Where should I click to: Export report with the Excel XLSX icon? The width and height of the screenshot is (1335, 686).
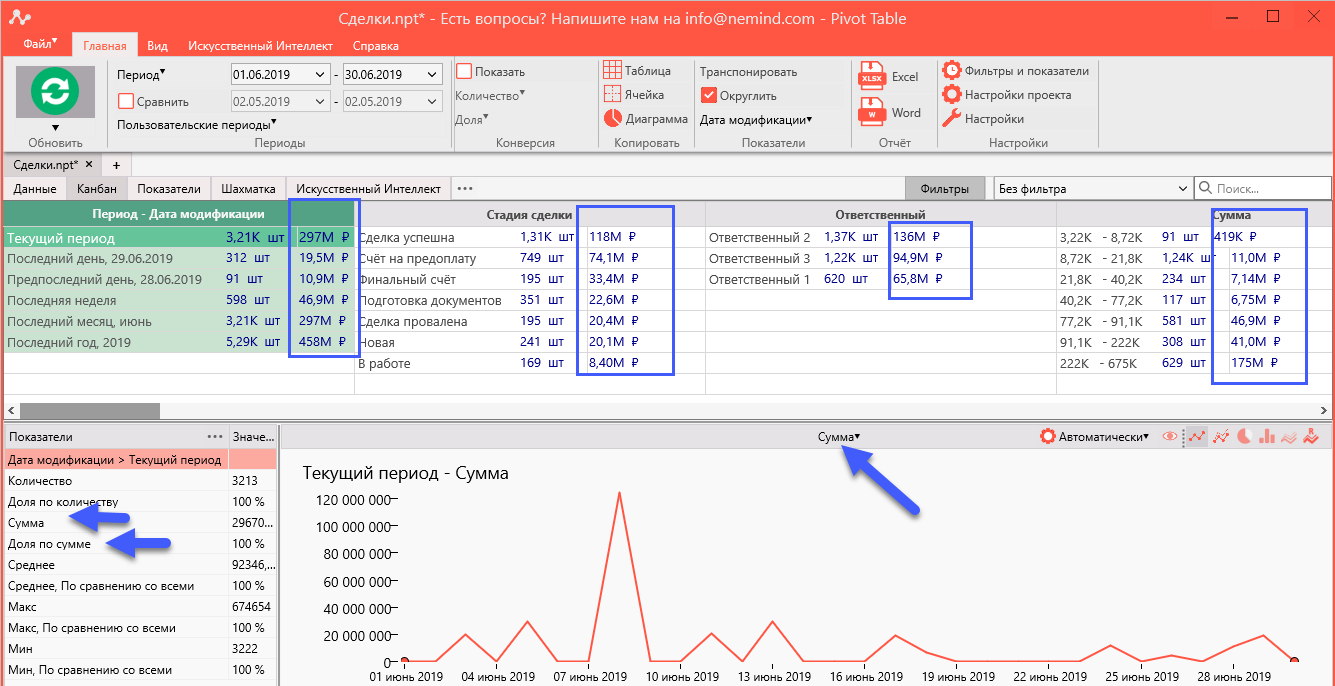(x=871, y=77)
